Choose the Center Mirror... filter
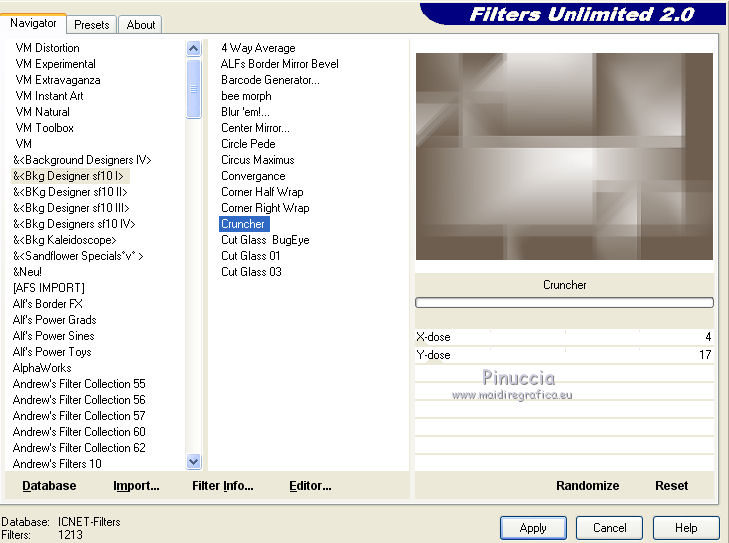This screenshot has height=543, width=729. [x=255, y=128]
